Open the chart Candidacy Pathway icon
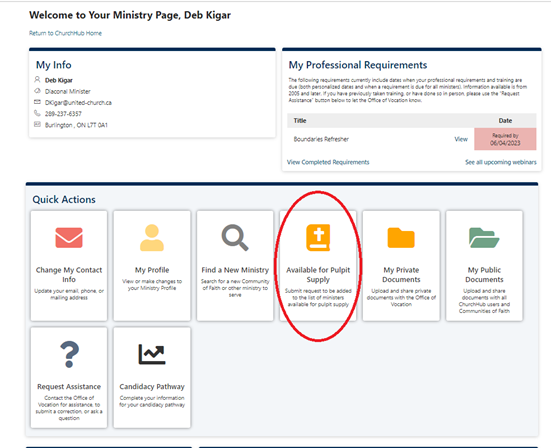Screen dimensions: 551x448 point(152,354)
